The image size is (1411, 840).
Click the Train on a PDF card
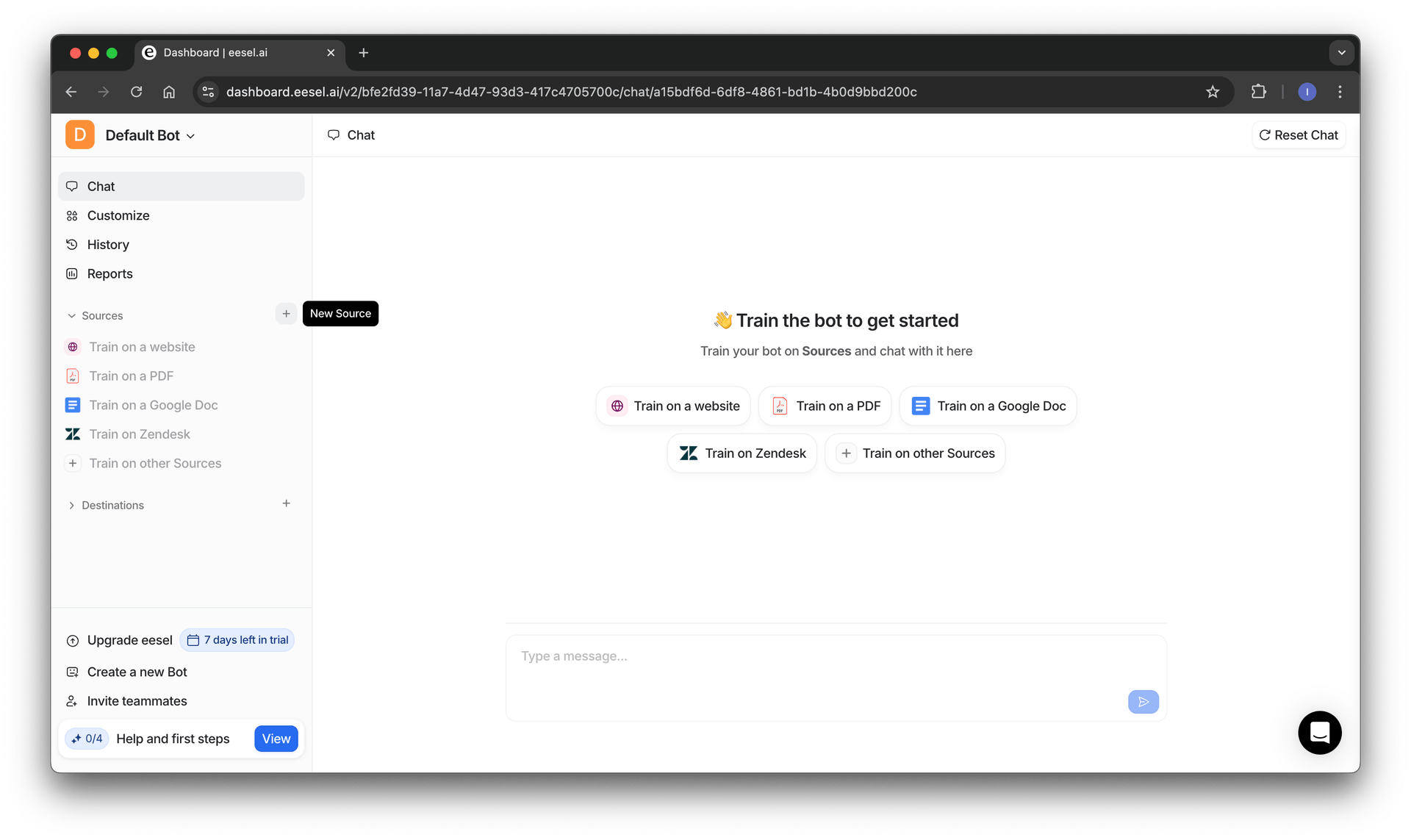(825, 406)
